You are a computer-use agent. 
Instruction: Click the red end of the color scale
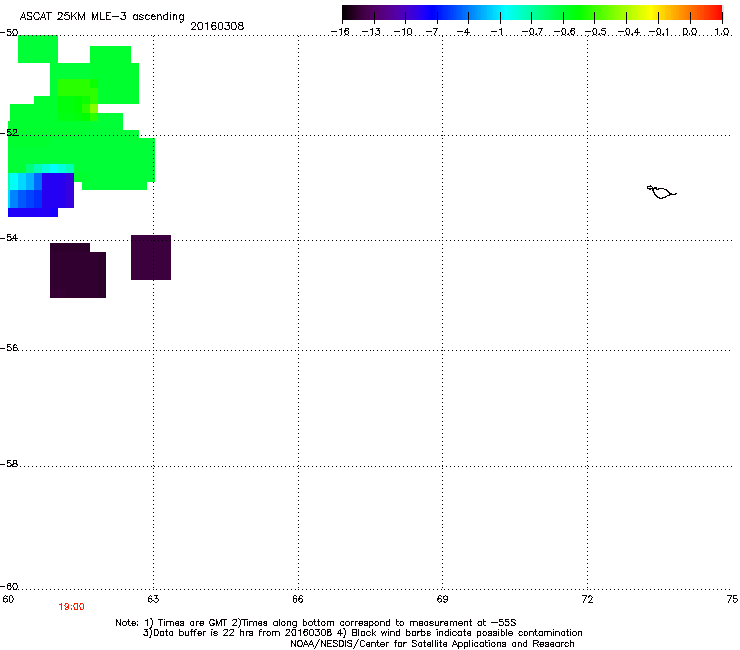point(715,13)
